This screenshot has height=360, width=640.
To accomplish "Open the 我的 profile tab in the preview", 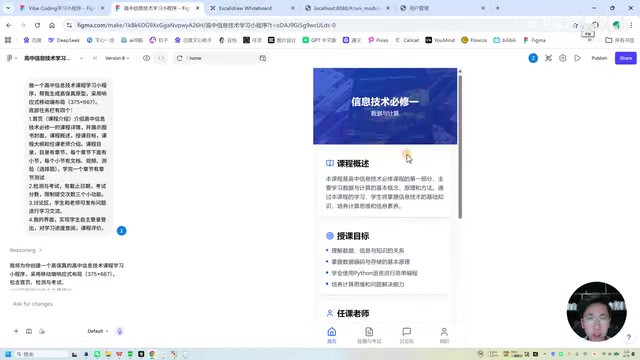I will click(x=444, y=336).
